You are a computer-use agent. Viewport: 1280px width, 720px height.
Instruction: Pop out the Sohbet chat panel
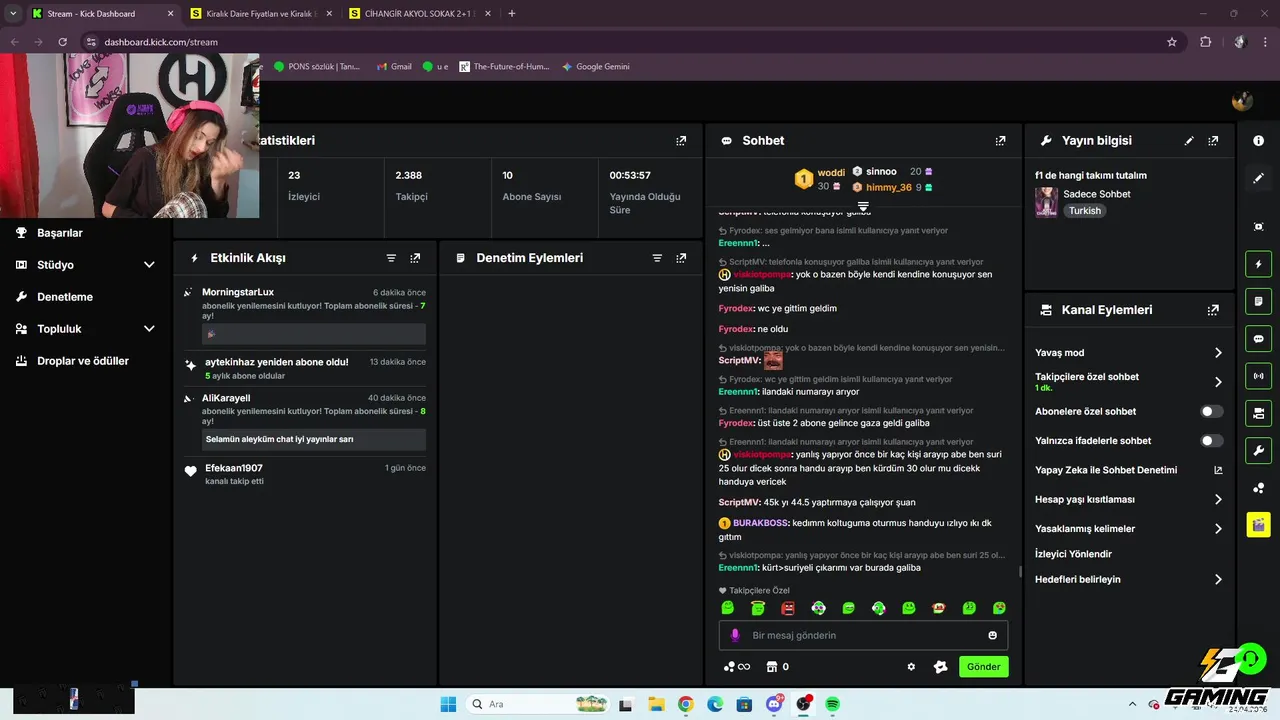click(1000, 141)
